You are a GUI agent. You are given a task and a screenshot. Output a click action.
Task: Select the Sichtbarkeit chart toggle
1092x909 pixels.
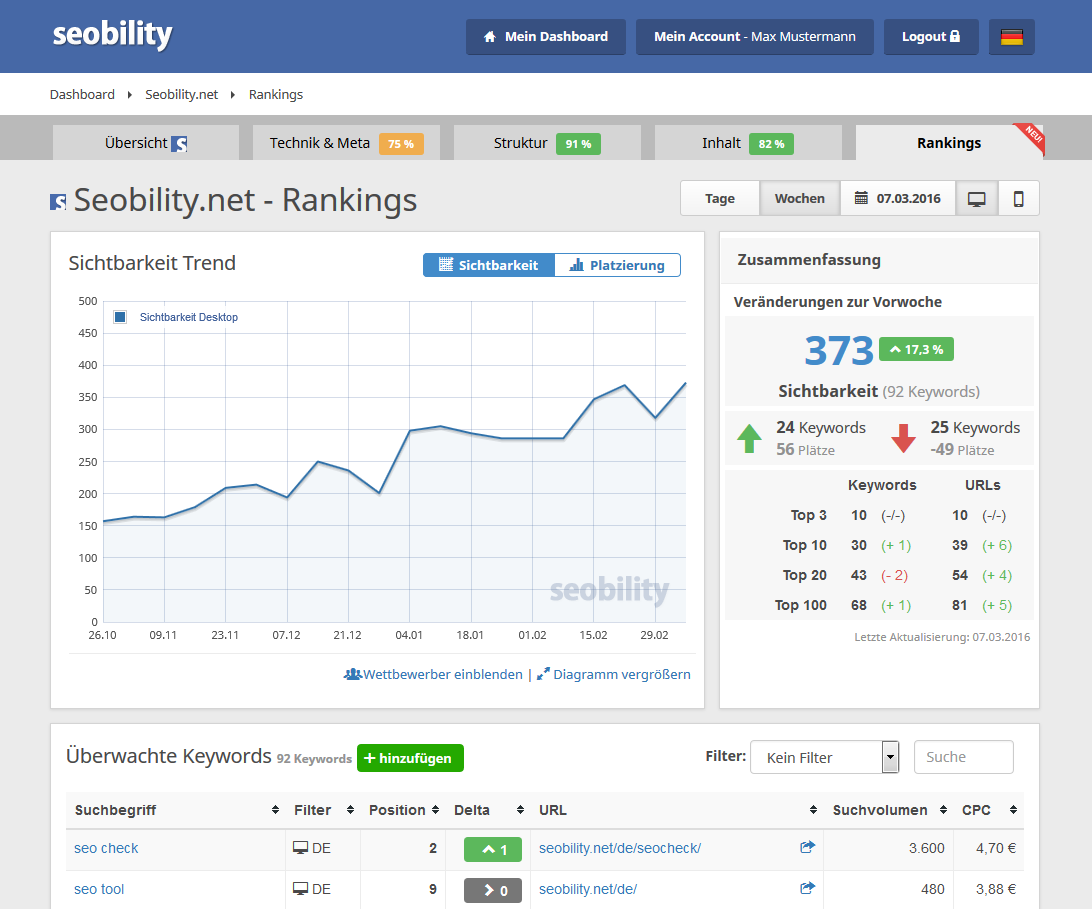pyautogui.click(x=488, y=265)
